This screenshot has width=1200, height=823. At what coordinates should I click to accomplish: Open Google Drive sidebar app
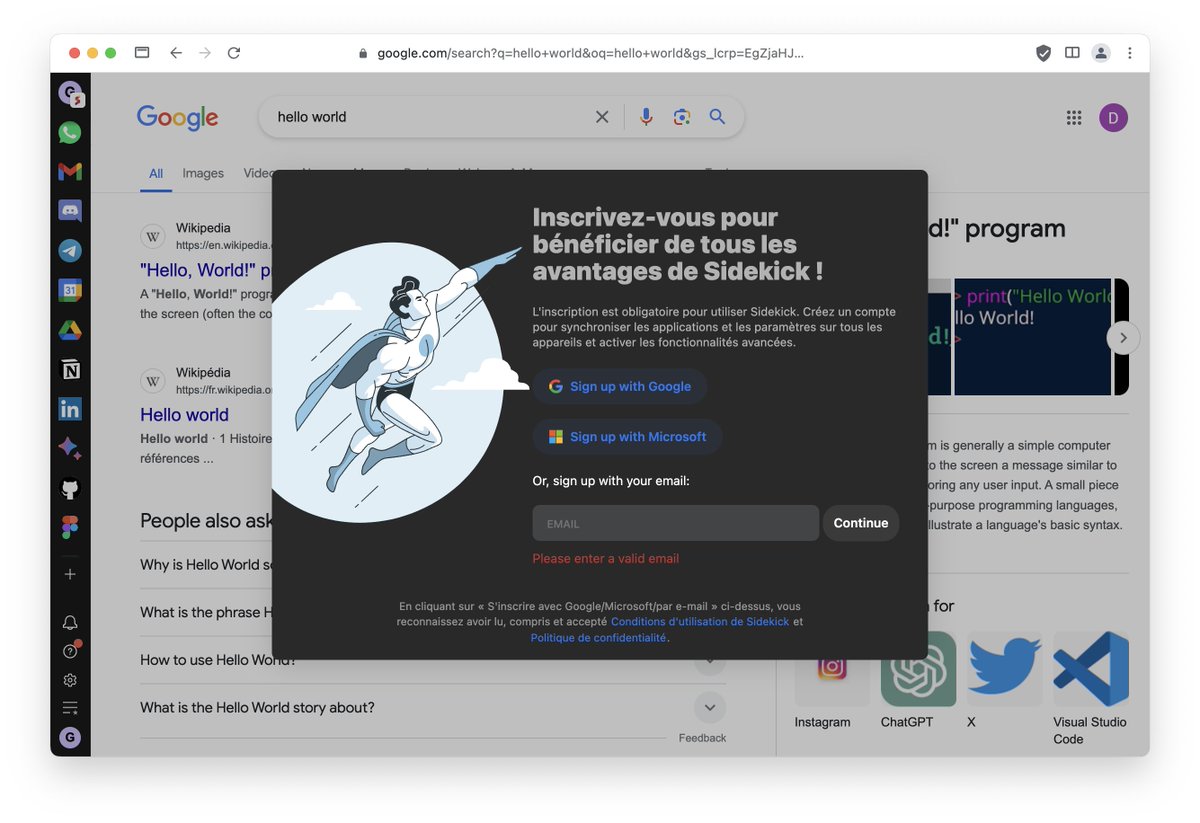pyautogui.click(x=69, y=330)
